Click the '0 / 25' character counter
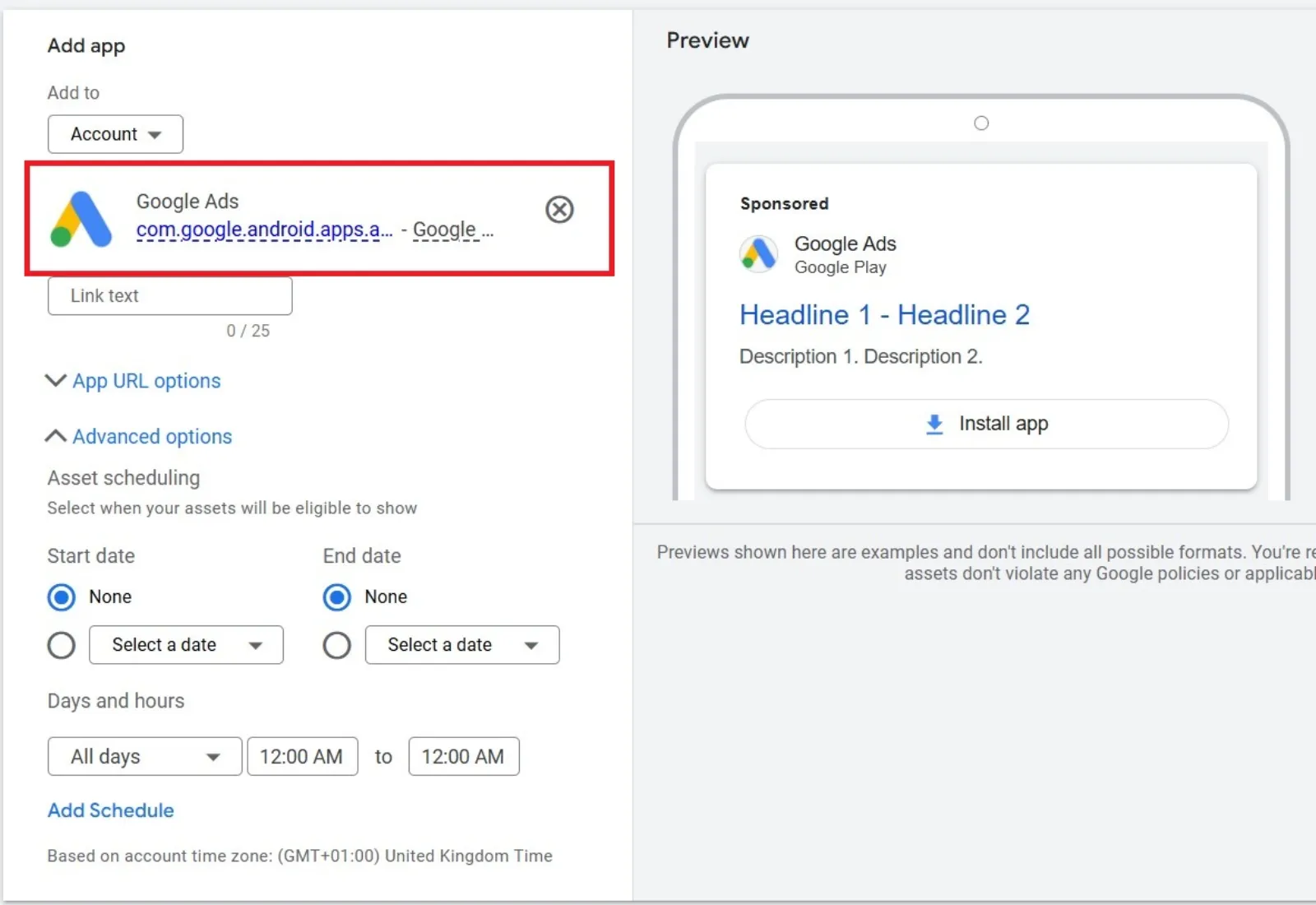The height and width of the screenshot is (905, 1316). point(248,331)
